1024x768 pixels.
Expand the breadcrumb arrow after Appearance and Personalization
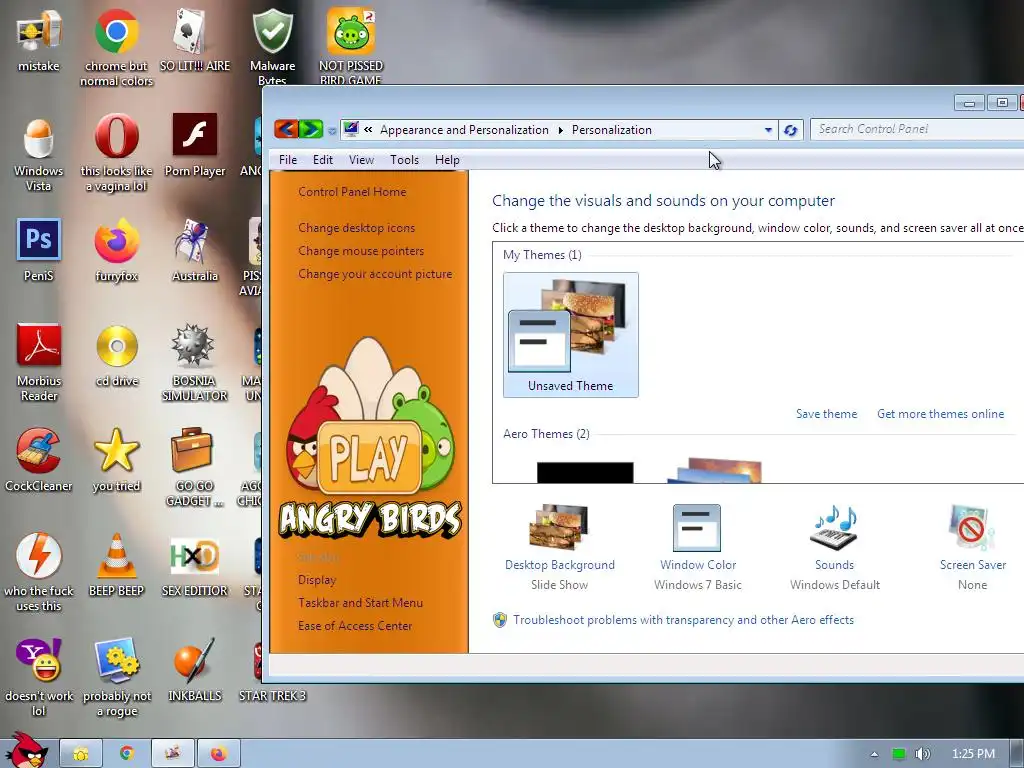tap(560, 130)
